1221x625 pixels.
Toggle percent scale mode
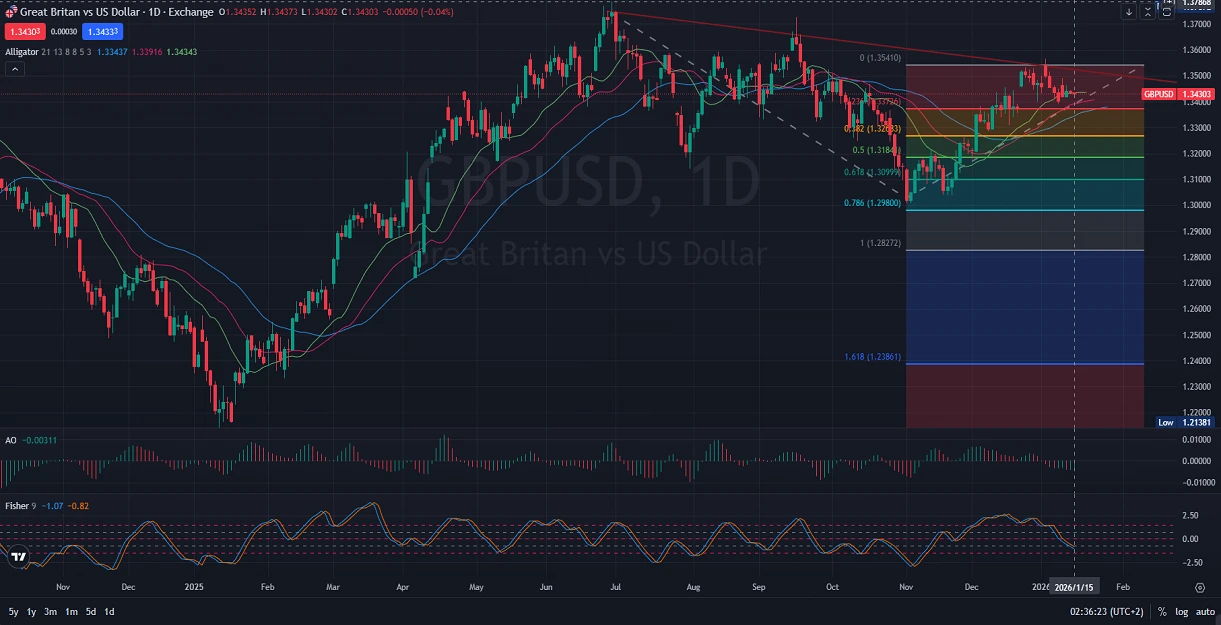click(x=1162, y=611)
